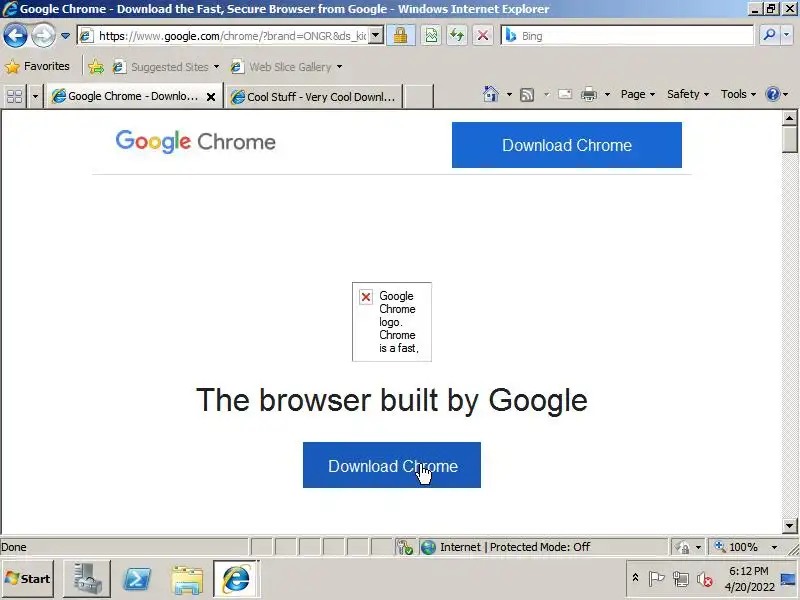
Task: Click the Read Mail envelope icon
Action: click(565, 94)
